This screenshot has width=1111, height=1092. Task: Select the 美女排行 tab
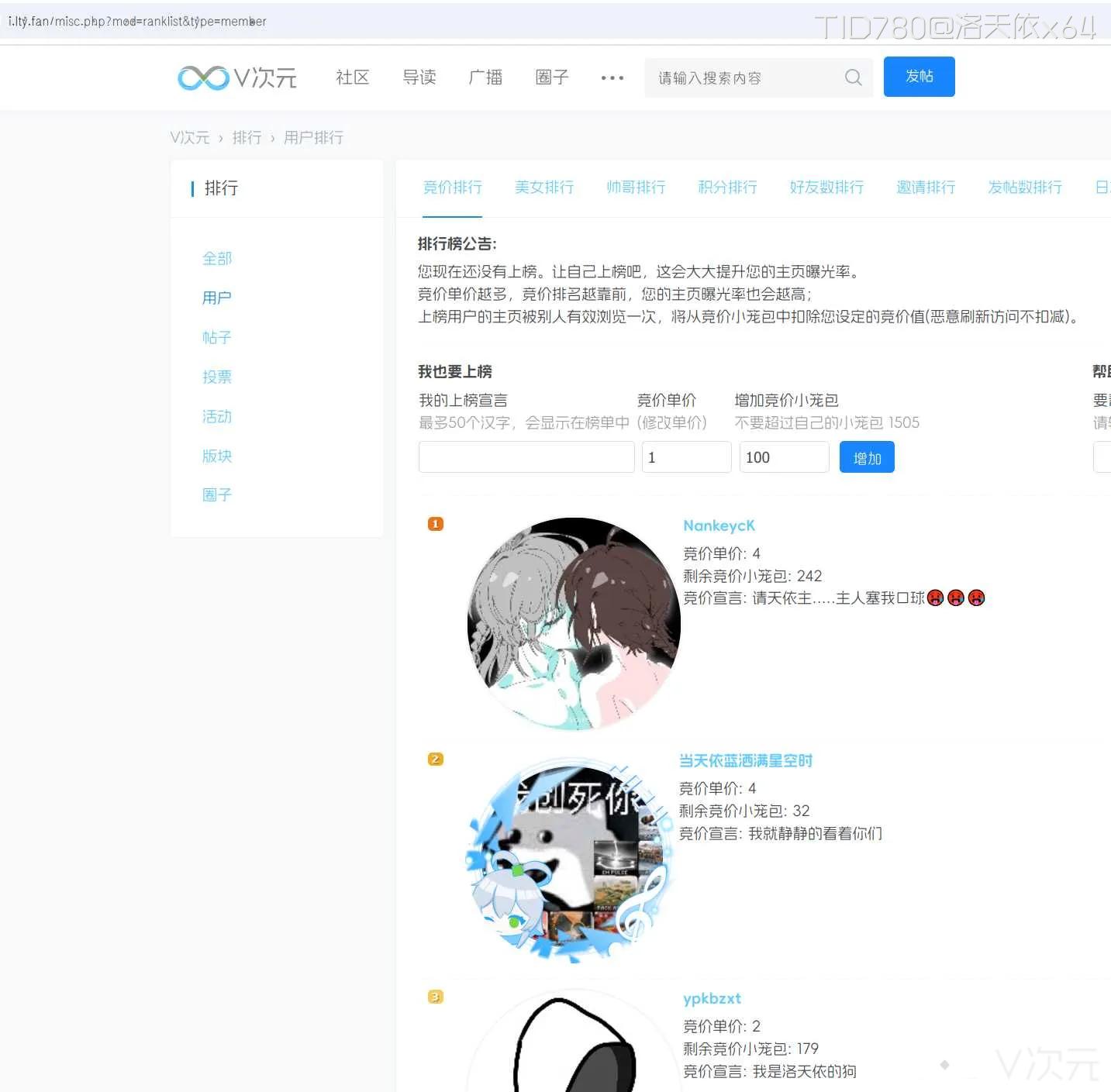coord(544,187)
